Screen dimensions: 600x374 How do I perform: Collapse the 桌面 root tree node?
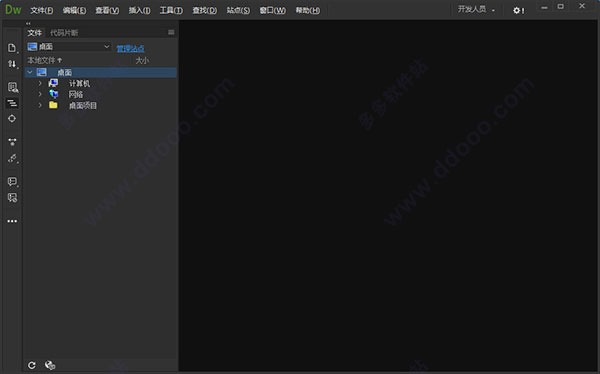pos(30,72)
